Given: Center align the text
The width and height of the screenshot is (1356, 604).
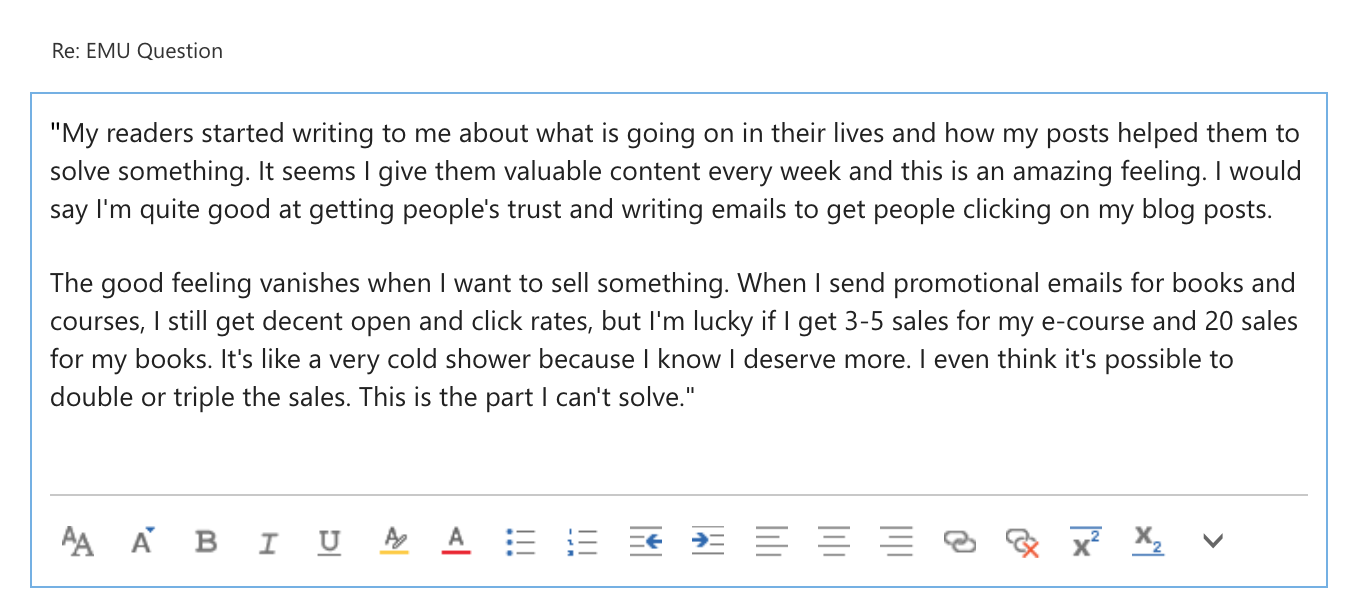Looking at the screenshot, I should 834,541.
